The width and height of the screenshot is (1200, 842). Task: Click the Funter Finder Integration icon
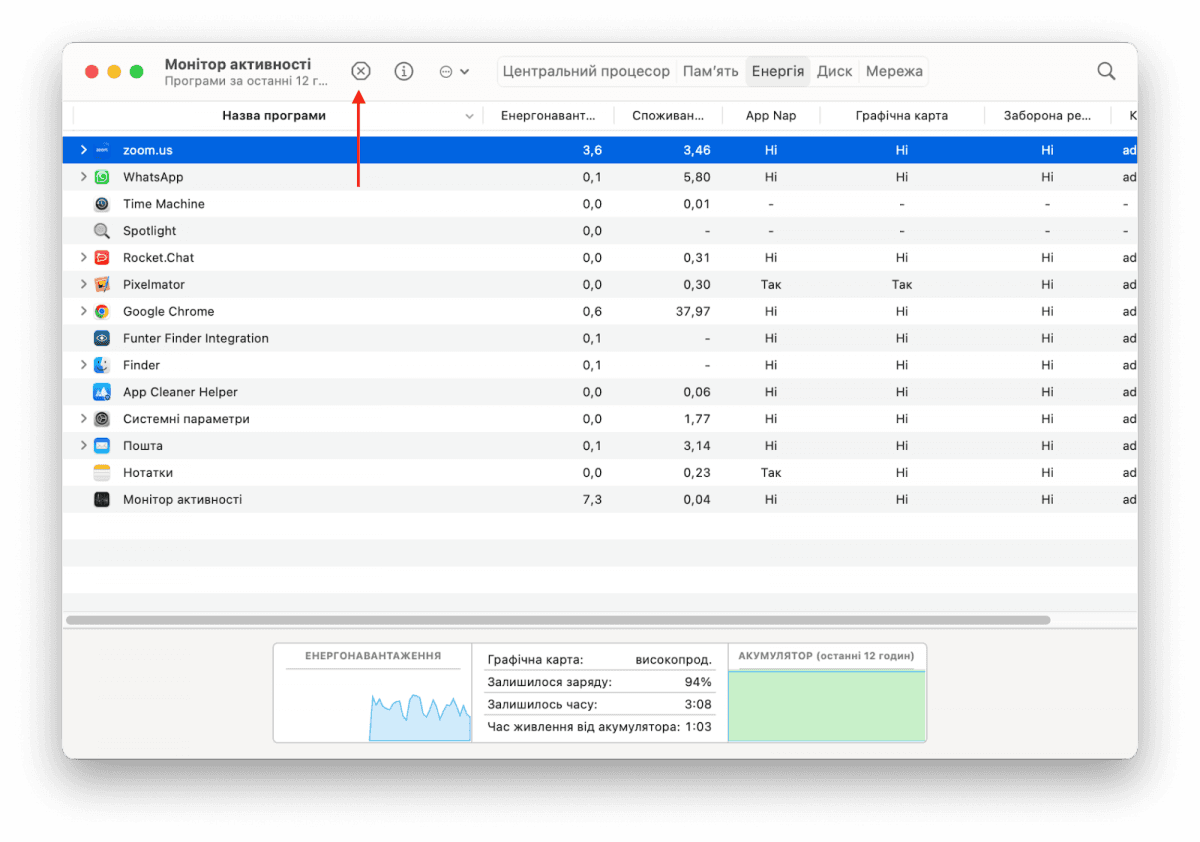[102, 339]
